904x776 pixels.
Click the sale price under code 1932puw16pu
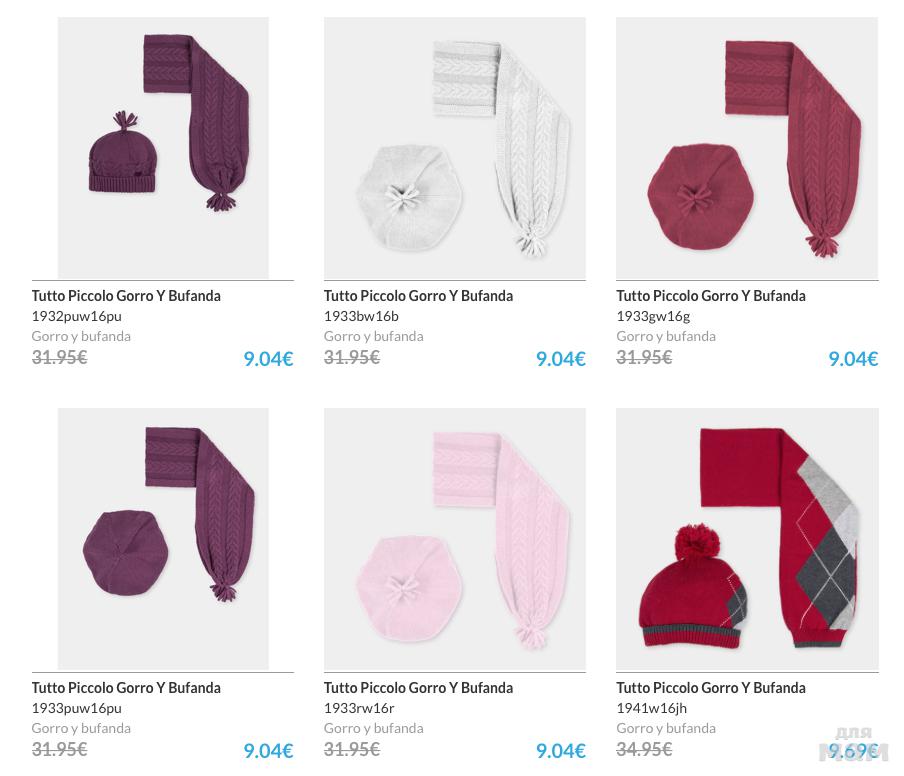coord(268,359)
